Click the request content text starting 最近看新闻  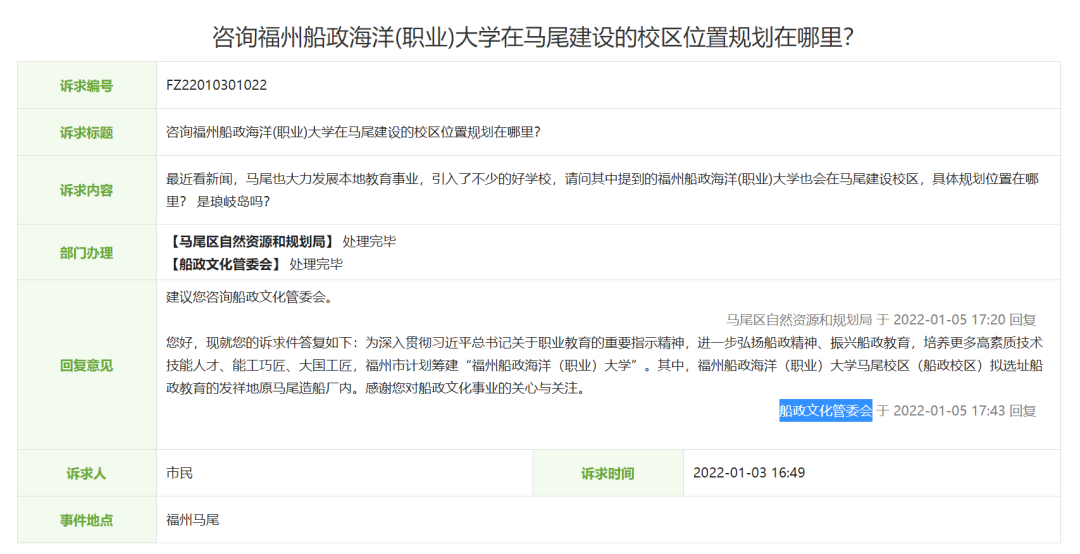[602, 190]
